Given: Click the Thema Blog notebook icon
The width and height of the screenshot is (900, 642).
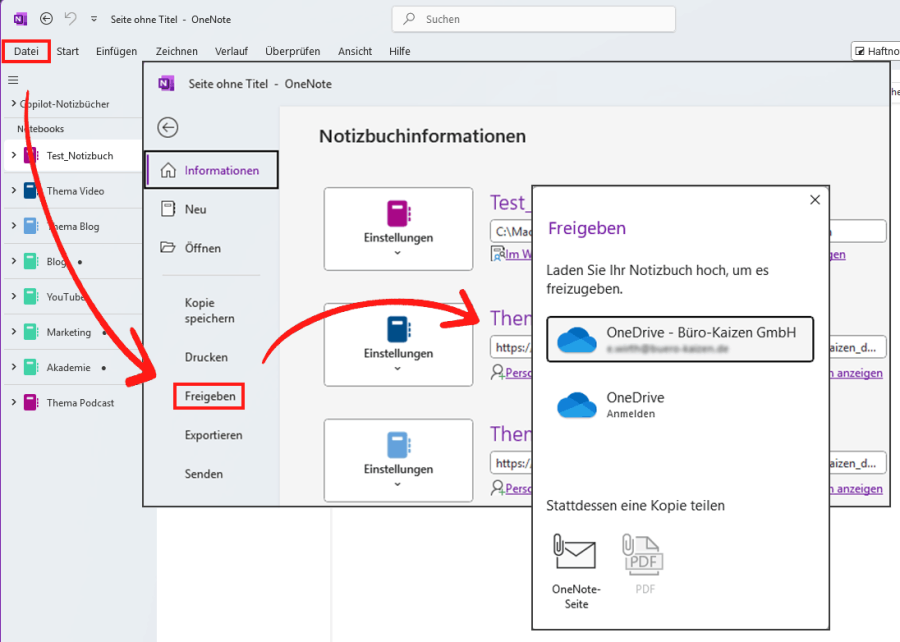Looking at the screenshot, I should [31, 226].
